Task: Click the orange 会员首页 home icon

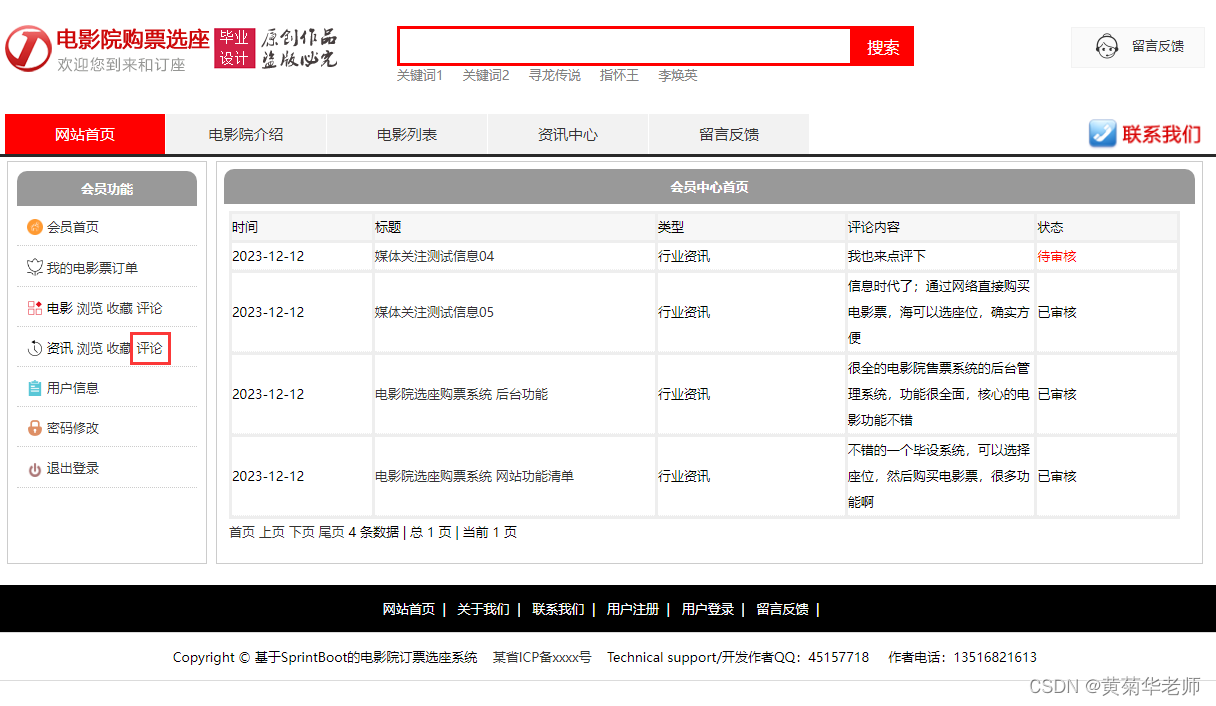Action: [x=35, y=227]
